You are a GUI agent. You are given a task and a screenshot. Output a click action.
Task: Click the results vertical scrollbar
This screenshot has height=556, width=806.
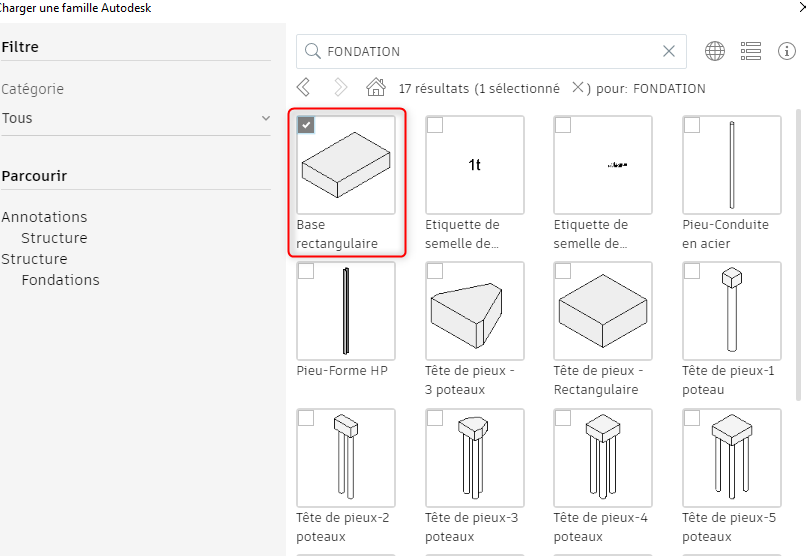tap(798, 254)
